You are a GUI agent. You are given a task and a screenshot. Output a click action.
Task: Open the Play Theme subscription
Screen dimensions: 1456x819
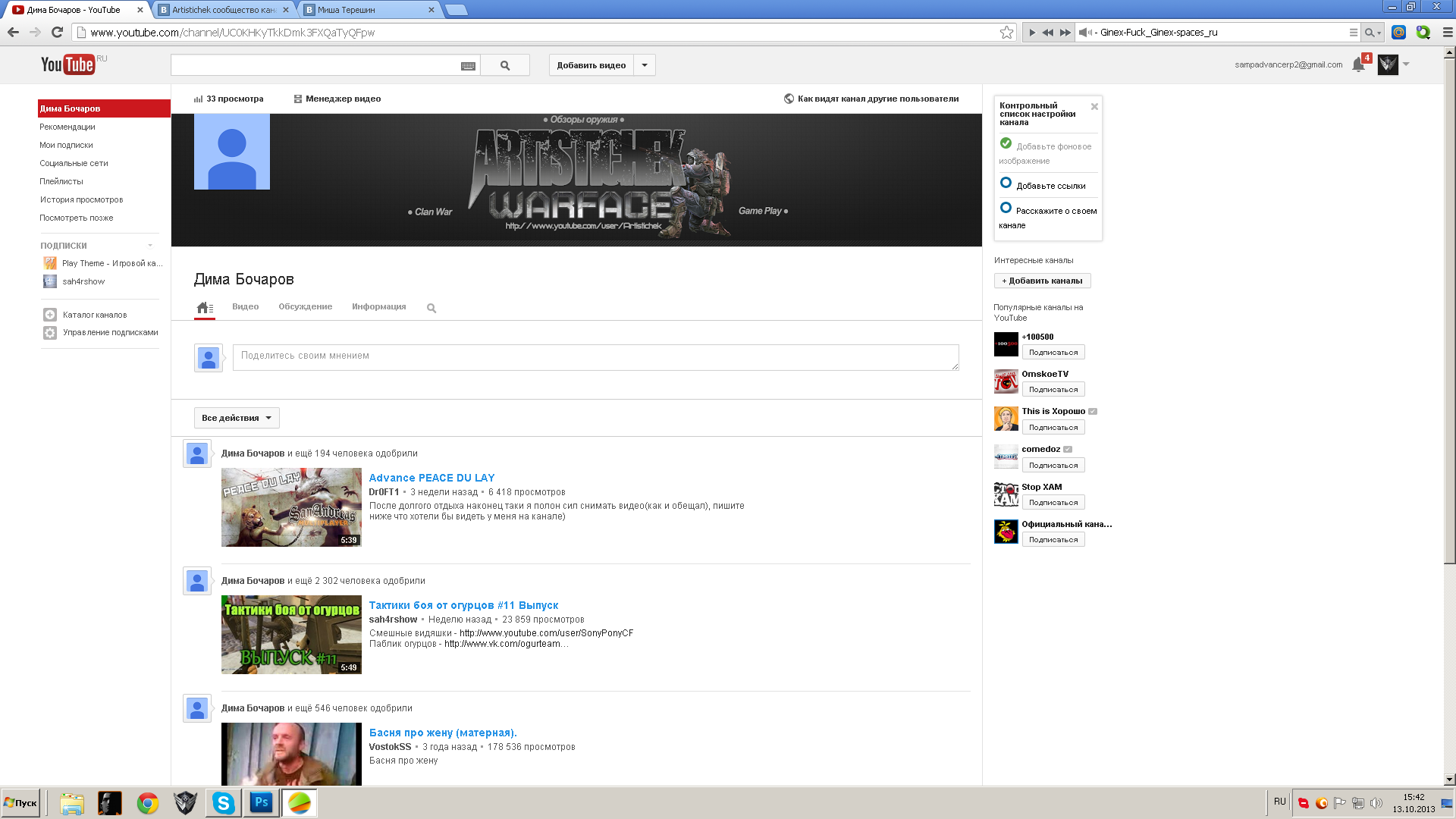click(103, 263)
